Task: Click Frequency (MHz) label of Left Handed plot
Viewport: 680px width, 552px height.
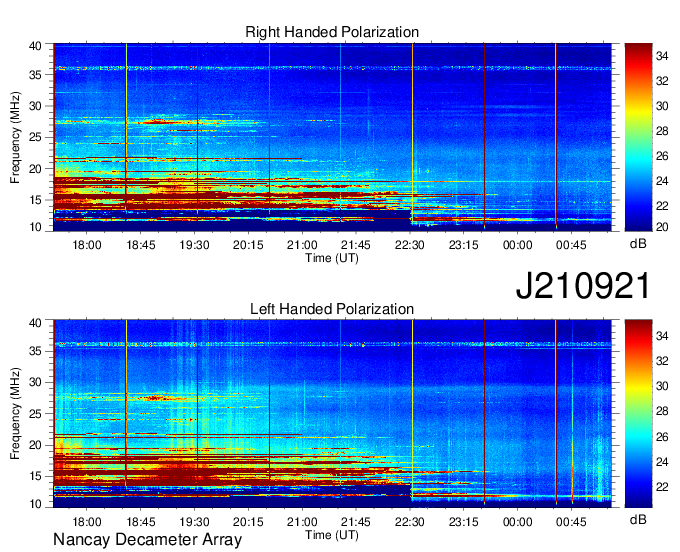Action: (15, 414)
